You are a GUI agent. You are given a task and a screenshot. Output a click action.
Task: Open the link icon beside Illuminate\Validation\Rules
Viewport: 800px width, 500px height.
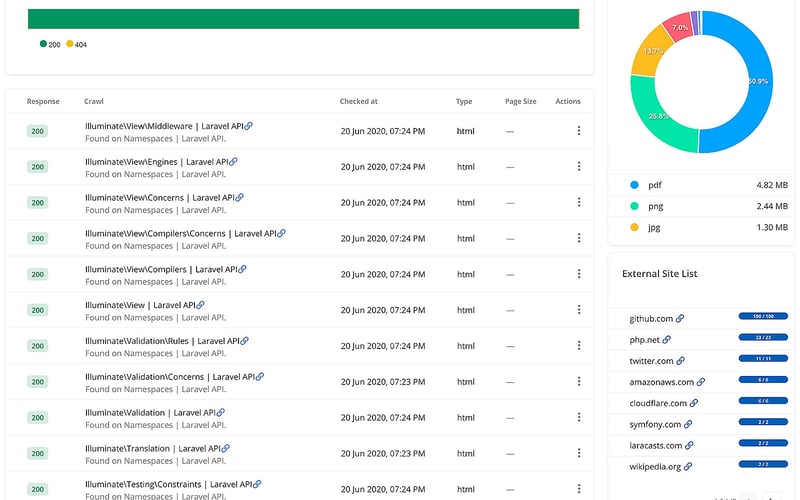pos(244,340)
